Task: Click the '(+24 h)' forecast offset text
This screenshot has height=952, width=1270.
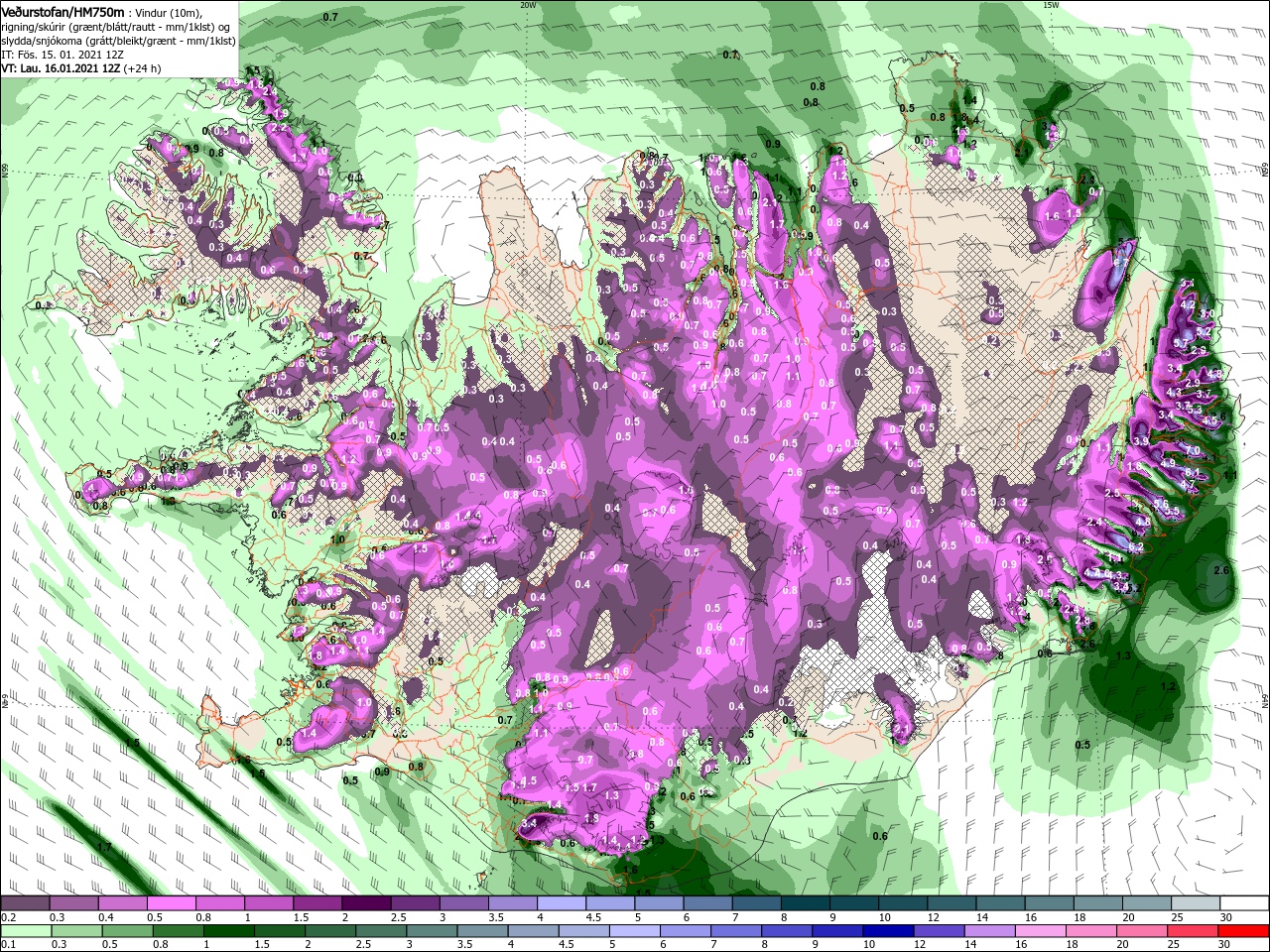Action: point(143,68)
